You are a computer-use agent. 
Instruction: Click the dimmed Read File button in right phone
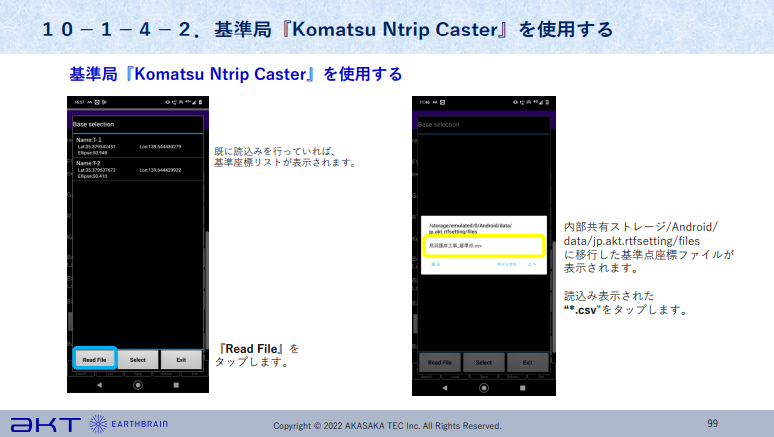coord(440,362)
